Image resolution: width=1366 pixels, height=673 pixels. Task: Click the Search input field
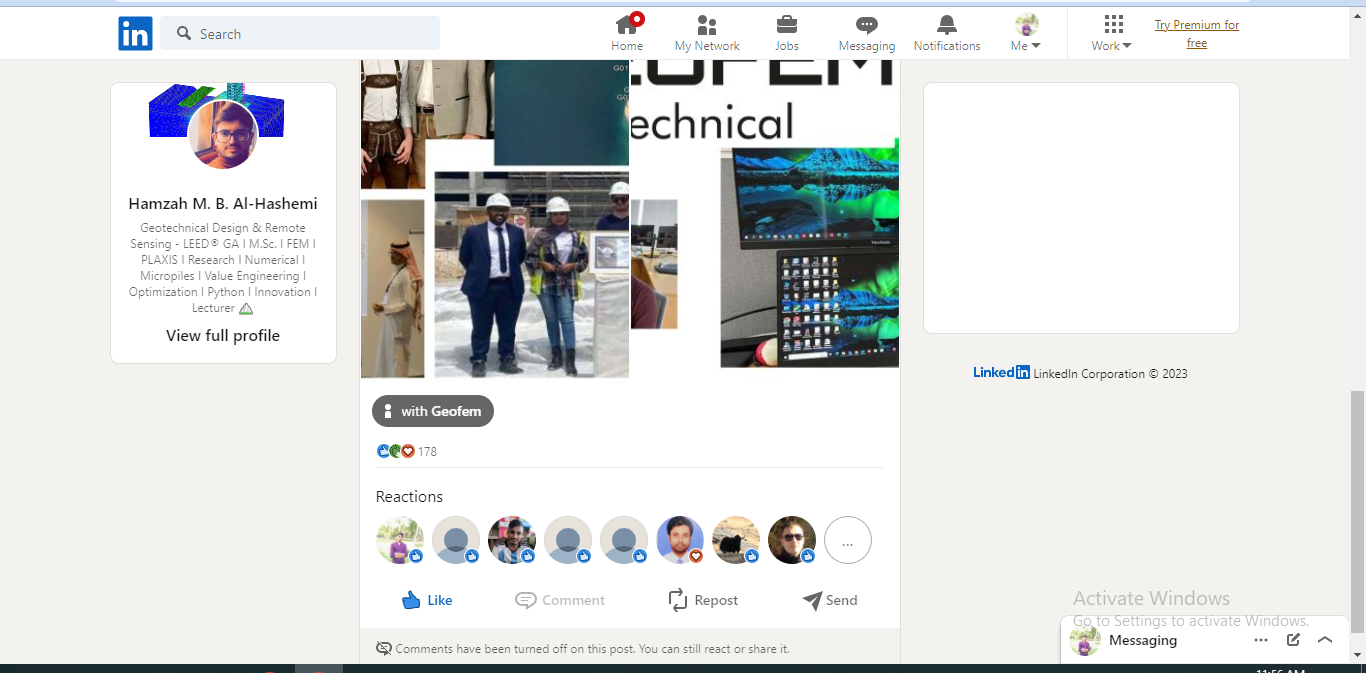300,33
